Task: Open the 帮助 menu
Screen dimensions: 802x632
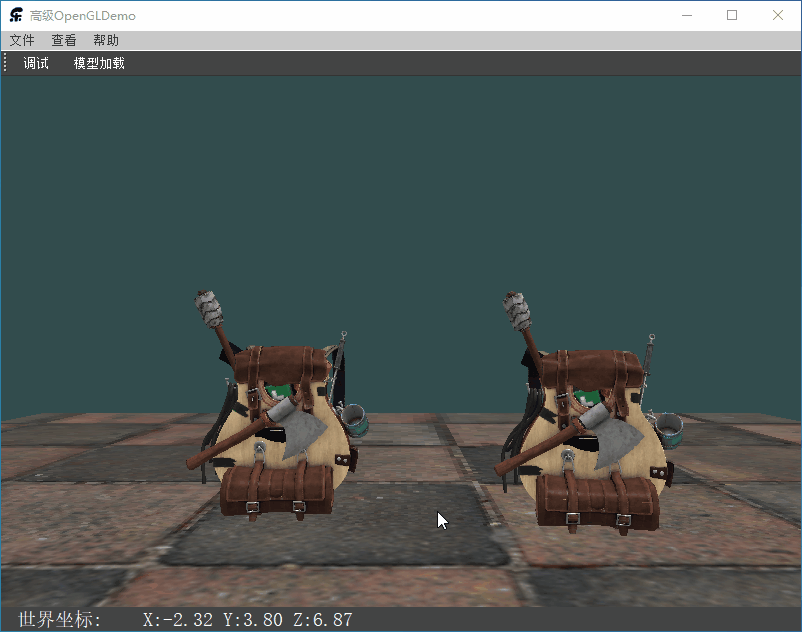Action: coord(106,40)
